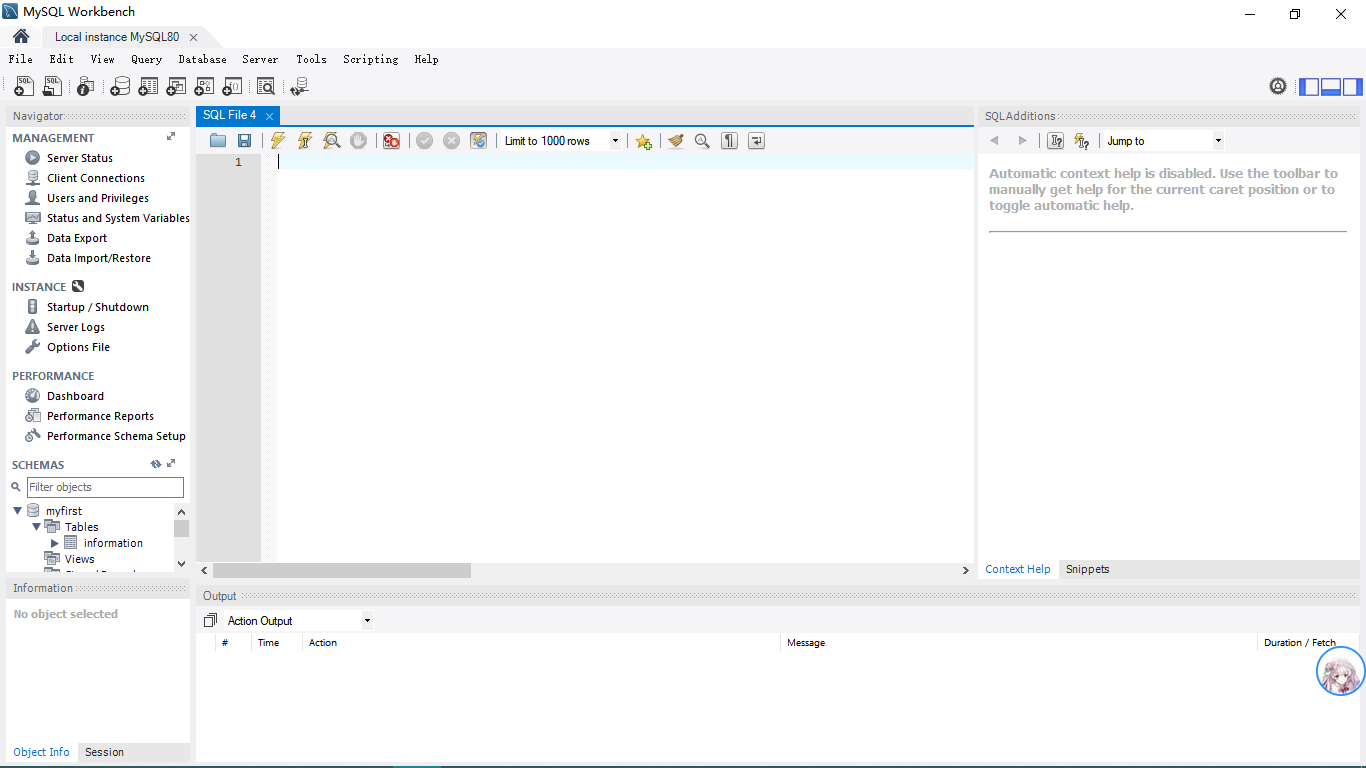Refresh the Schemas list
Viewport: 1366px width, 768px height.
click(155, 464)
